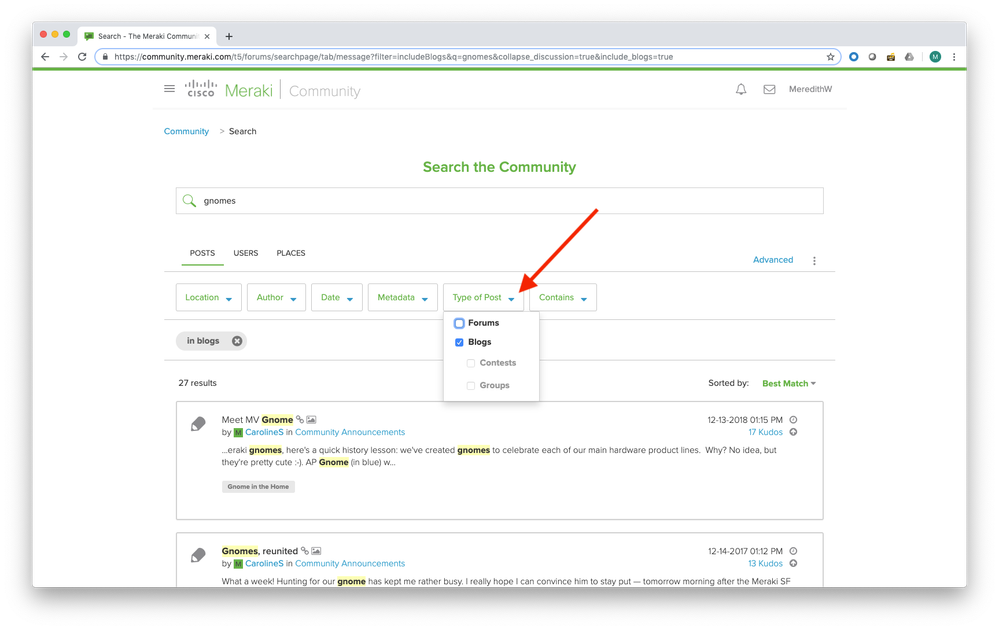Open the messages envelope icon
Viewport: 999px width, 630px height.
tap(769, 90)
